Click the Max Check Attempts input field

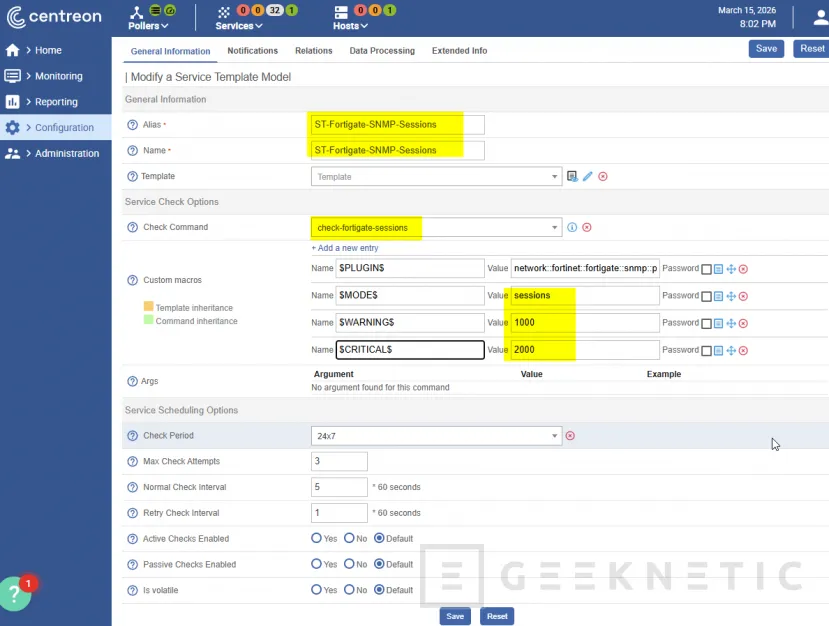pyautogui.click(x=337, y=461)
